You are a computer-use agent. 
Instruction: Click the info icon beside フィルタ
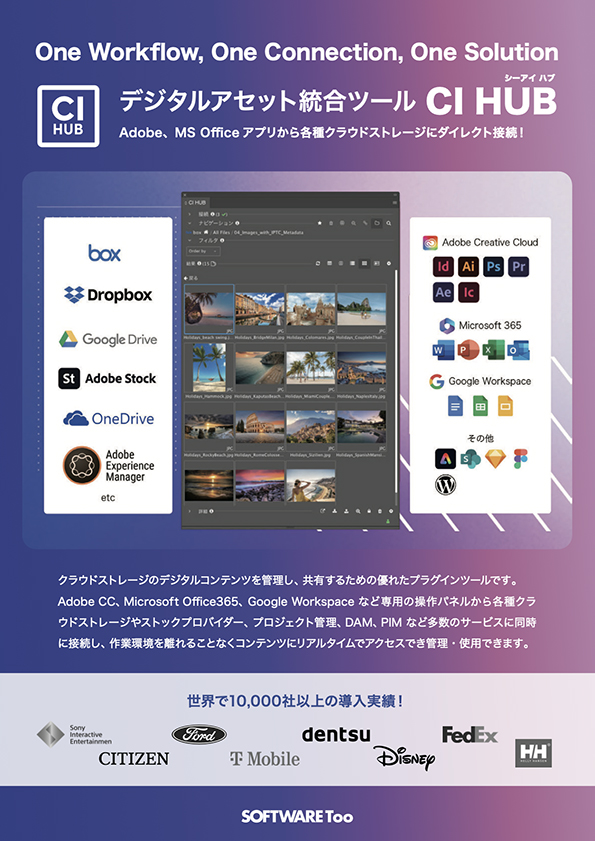tap(222, 240)
